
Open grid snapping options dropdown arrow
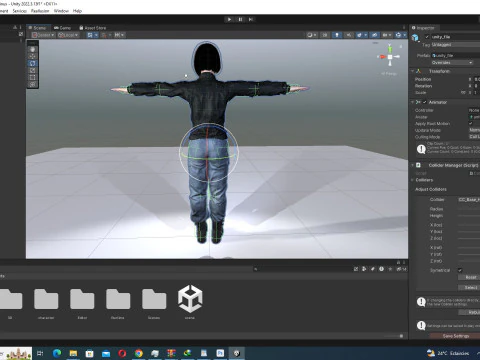(x=96, y=35)
